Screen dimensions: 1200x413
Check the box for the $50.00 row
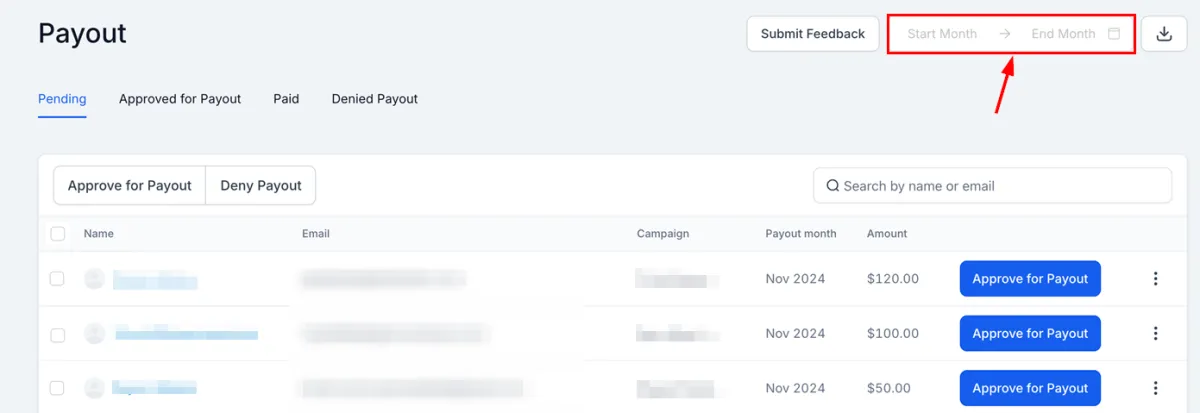tap(57, 388)
